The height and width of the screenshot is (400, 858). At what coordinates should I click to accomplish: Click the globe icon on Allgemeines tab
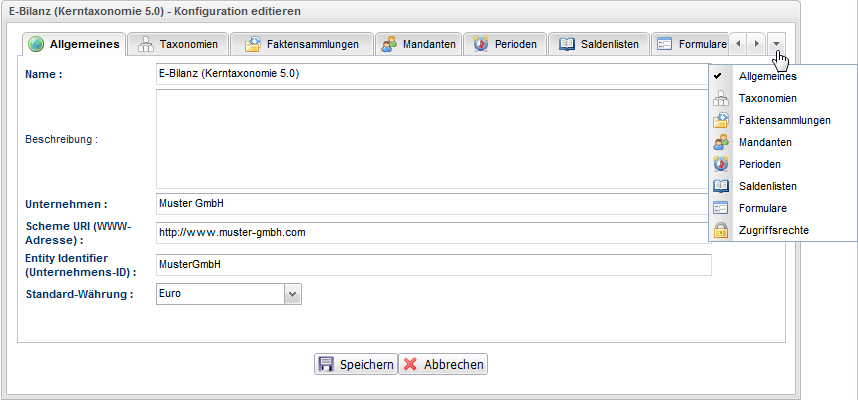pos(36,44)
